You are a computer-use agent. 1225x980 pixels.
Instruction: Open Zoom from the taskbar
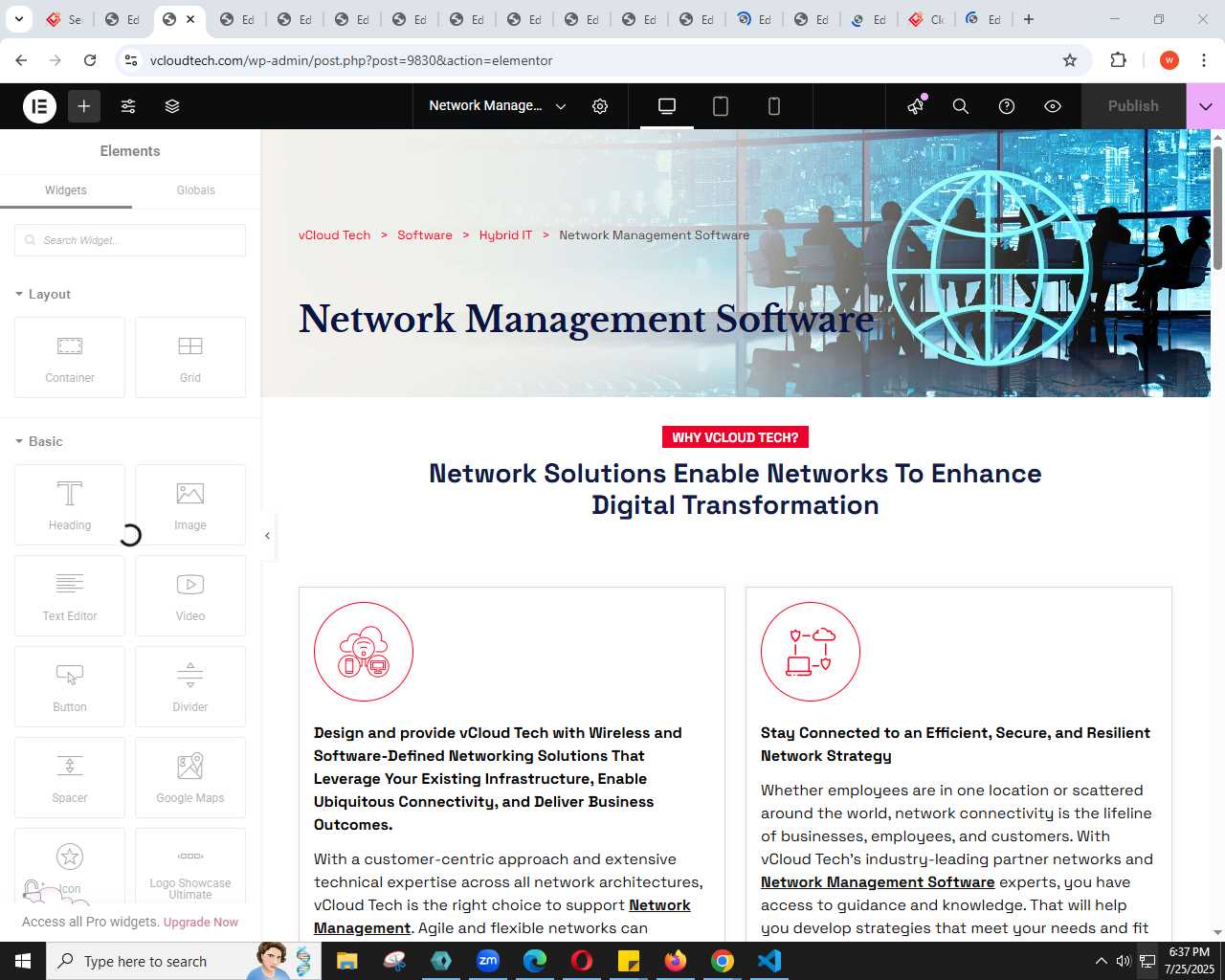pos(488,961)
